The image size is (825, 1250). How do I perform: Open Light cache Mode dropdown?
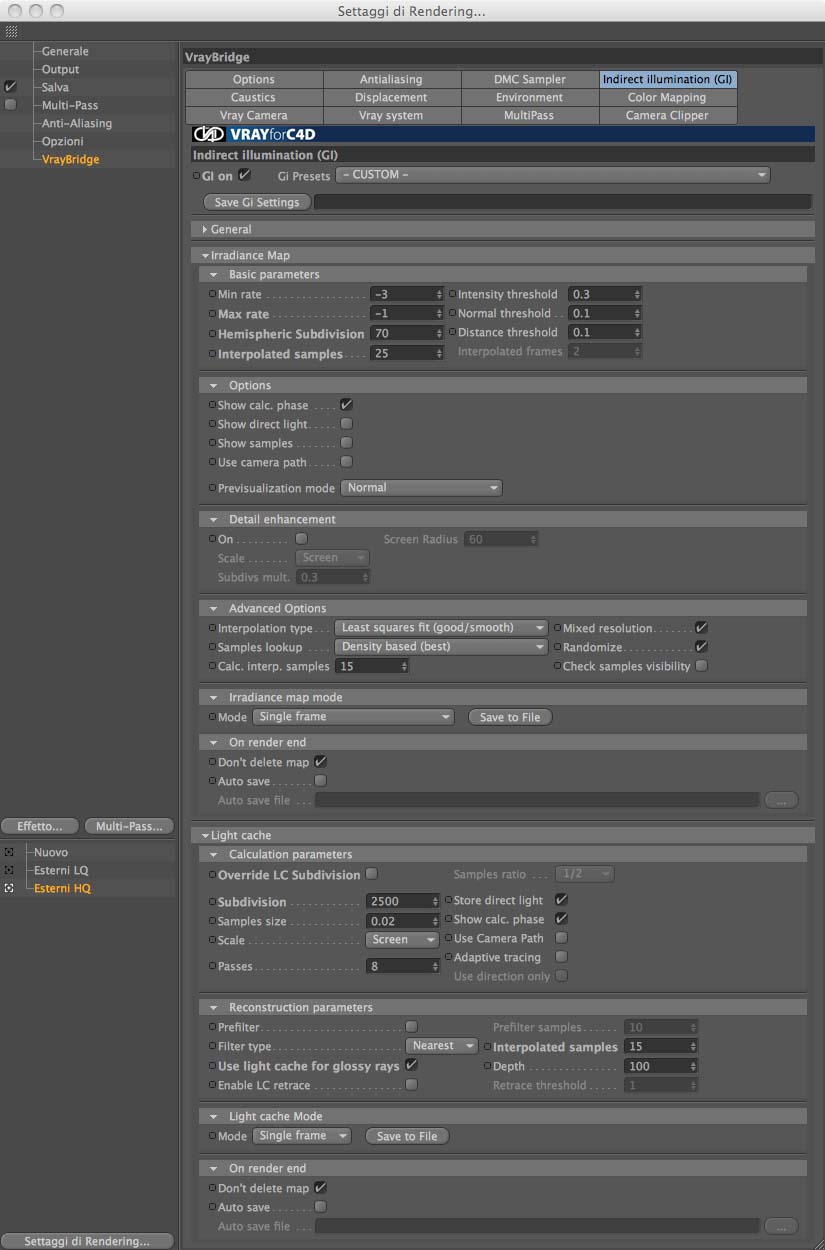pos(301,1136)
